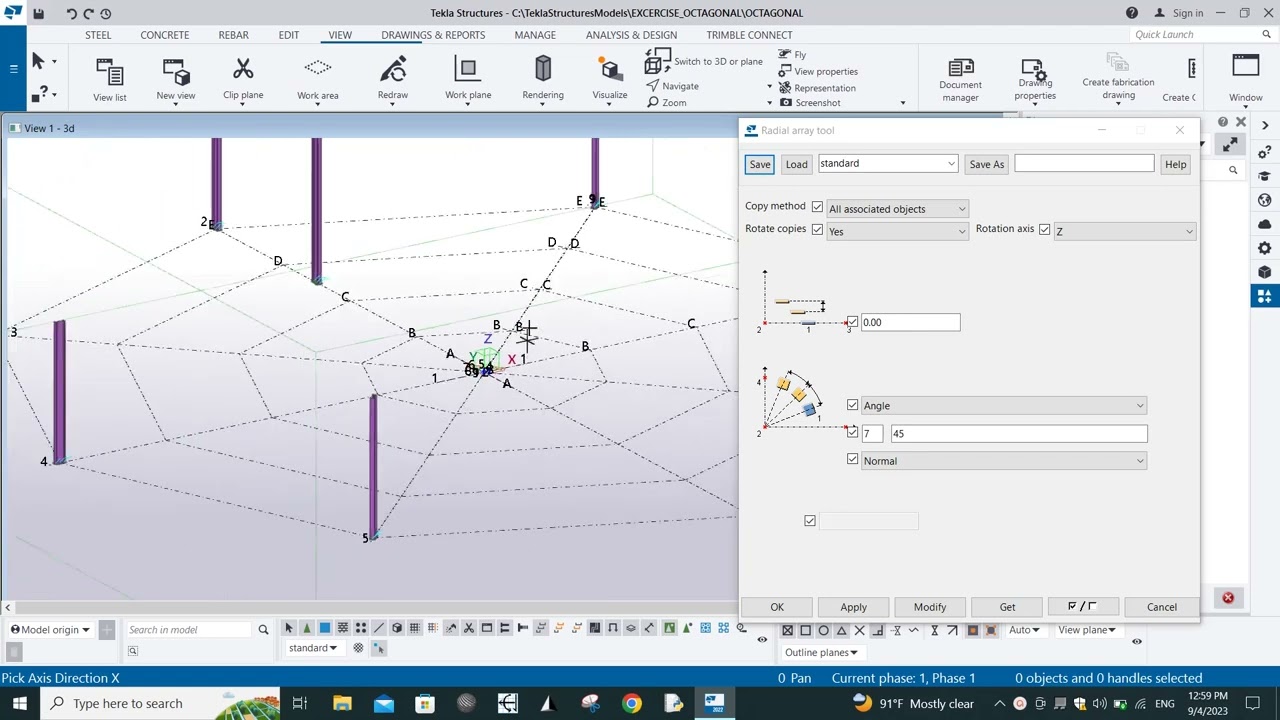The image size is (1280, 720).
Task: Toggle the Rotation axis checkbox
Action: click(1044, 230)
